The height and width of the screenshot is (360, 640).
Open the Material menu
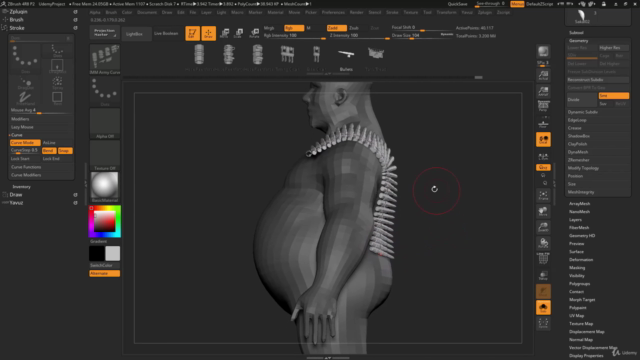click(x=275, y=12)
